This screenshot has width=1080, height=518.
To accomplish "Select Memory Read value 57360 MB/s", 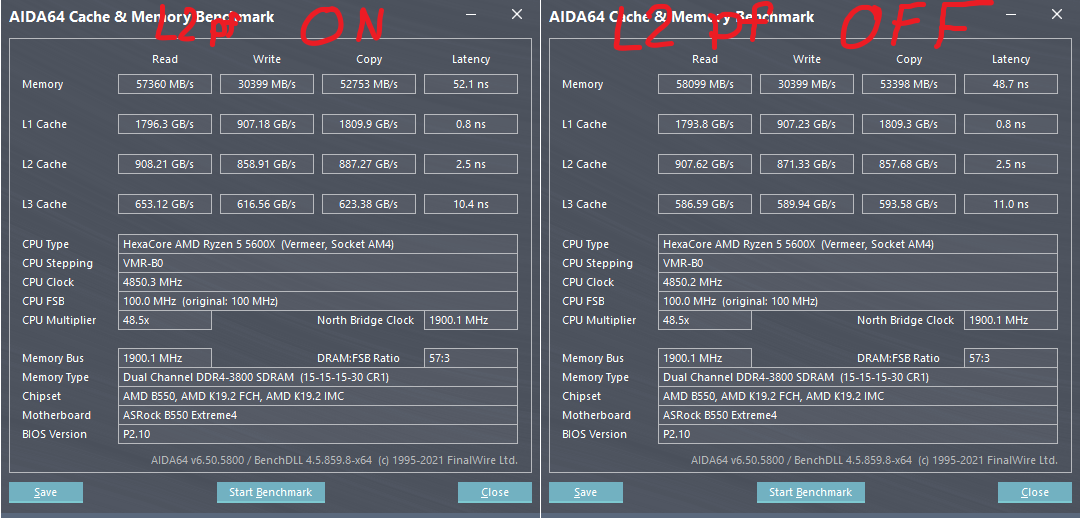I will coord(165,84).
